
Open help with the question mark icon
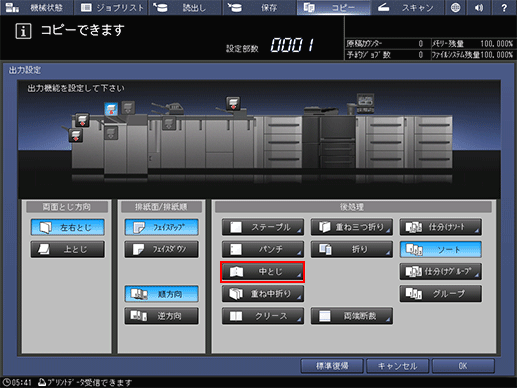click(504, 7)
